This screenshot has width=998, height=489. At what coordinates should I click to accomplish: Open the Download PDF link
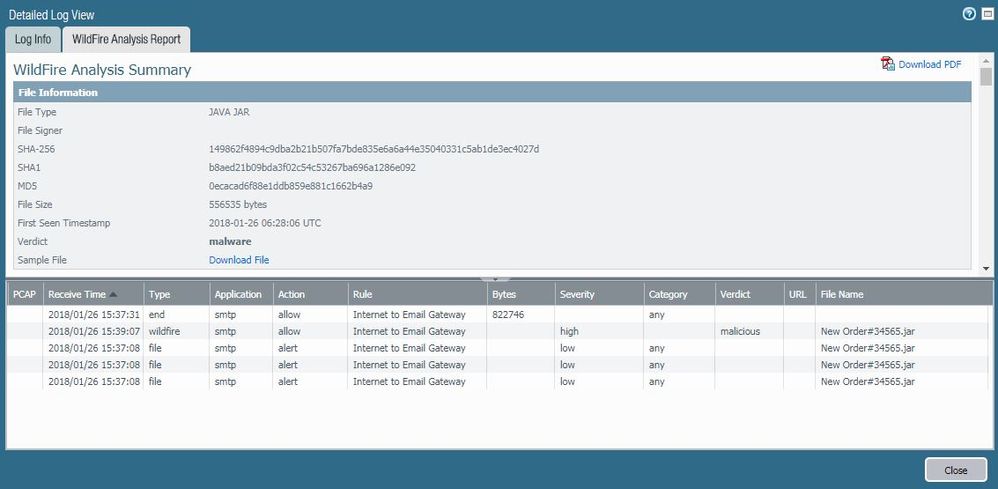point(929,64)
